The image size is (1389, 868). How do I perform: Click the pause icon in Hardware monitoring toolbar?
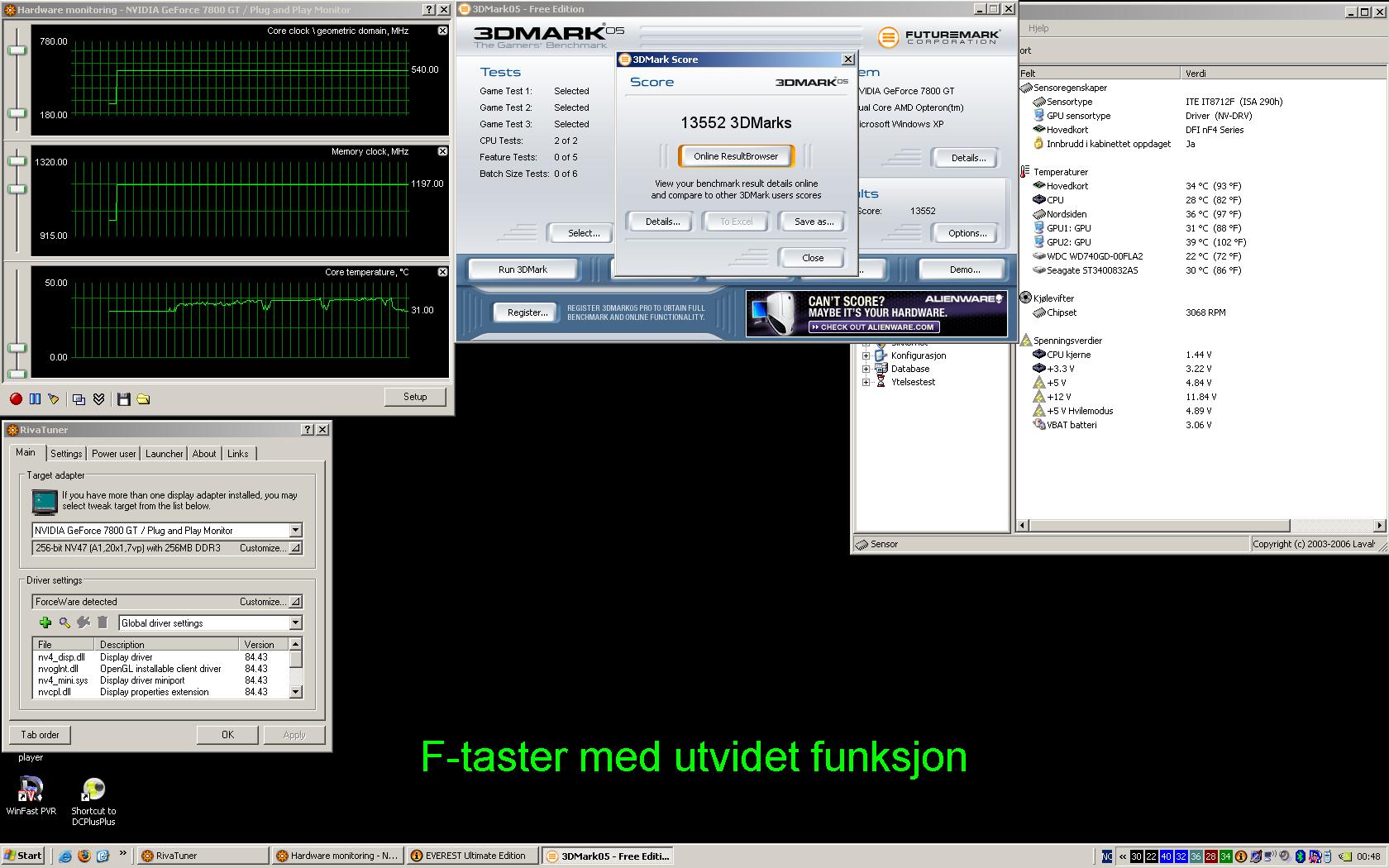pyautogui.click(x=35, y=398)
